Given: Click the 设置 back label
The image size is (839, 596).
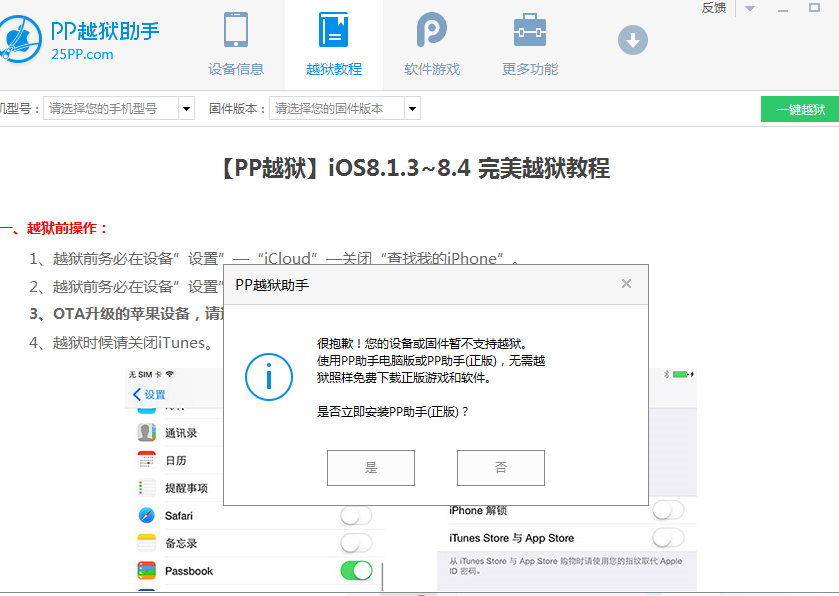Looking at the screenshot, I should click(x=155, y=395).
